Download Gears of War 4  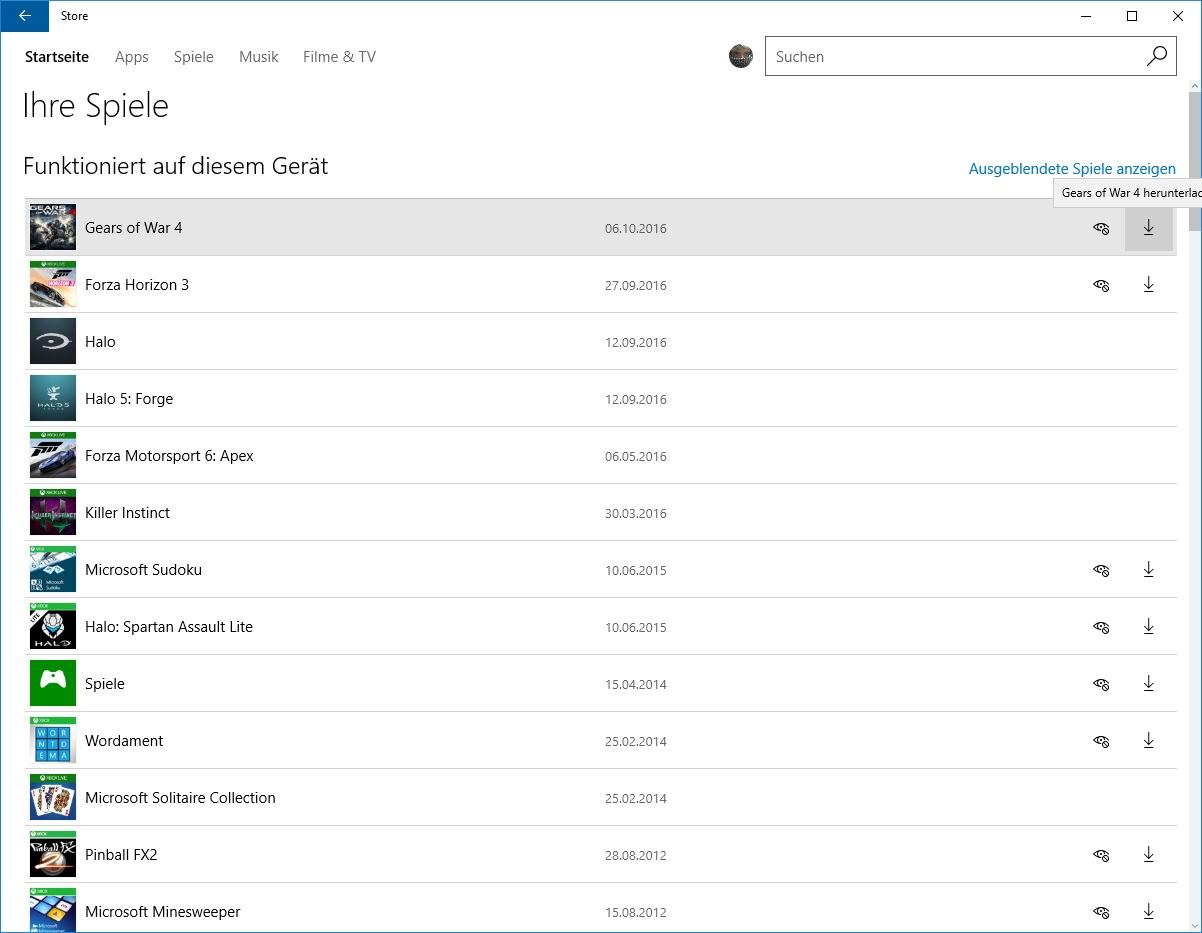(1148, 228)
